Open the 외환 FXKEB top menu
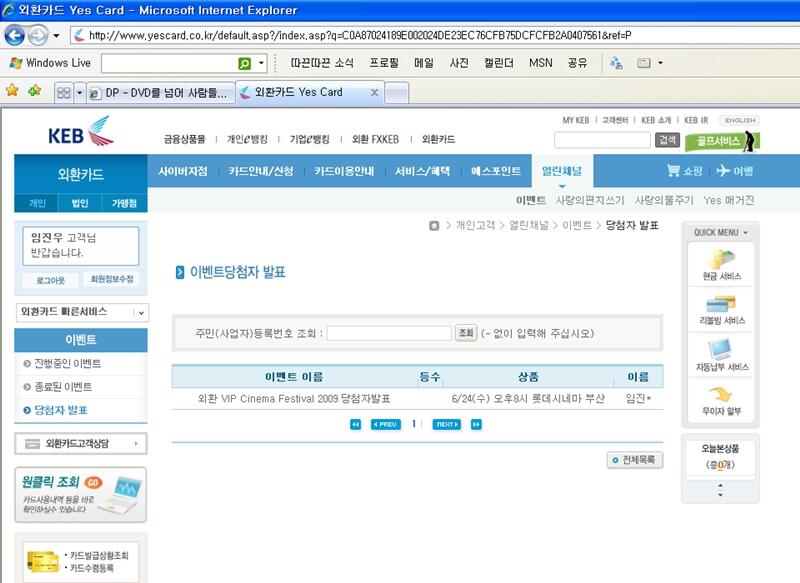The width and height of the screenshot is (800, 583). (x=376, y=139)
